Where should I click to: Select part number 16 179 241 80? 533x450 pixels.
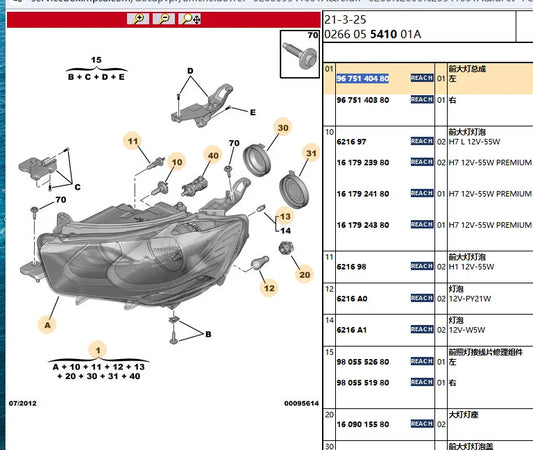[x=363, y=194]
